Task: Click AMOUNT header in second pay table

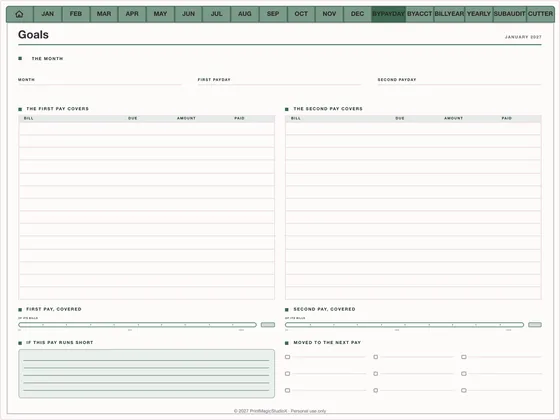Action: pos(454,118)
